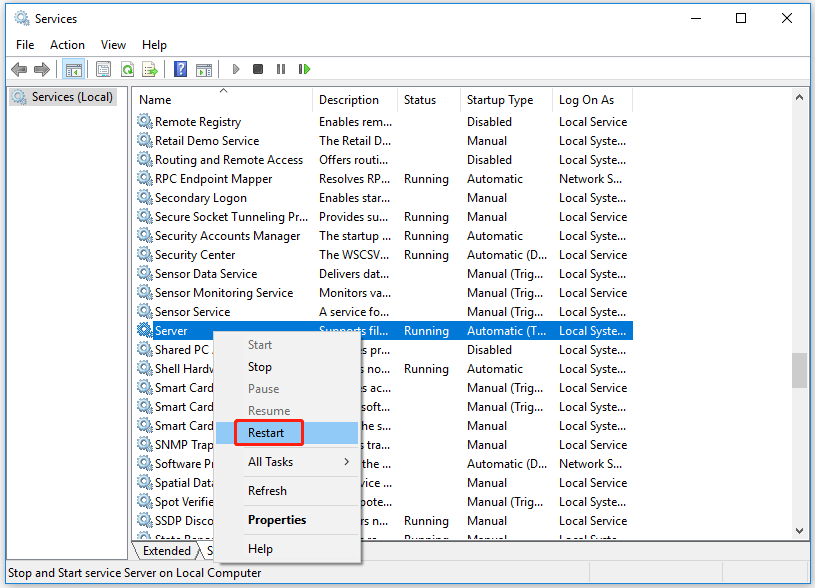Expand the All Tasks submenu
815x588 pixels.
pyautogui.click(x=287, y=462)
